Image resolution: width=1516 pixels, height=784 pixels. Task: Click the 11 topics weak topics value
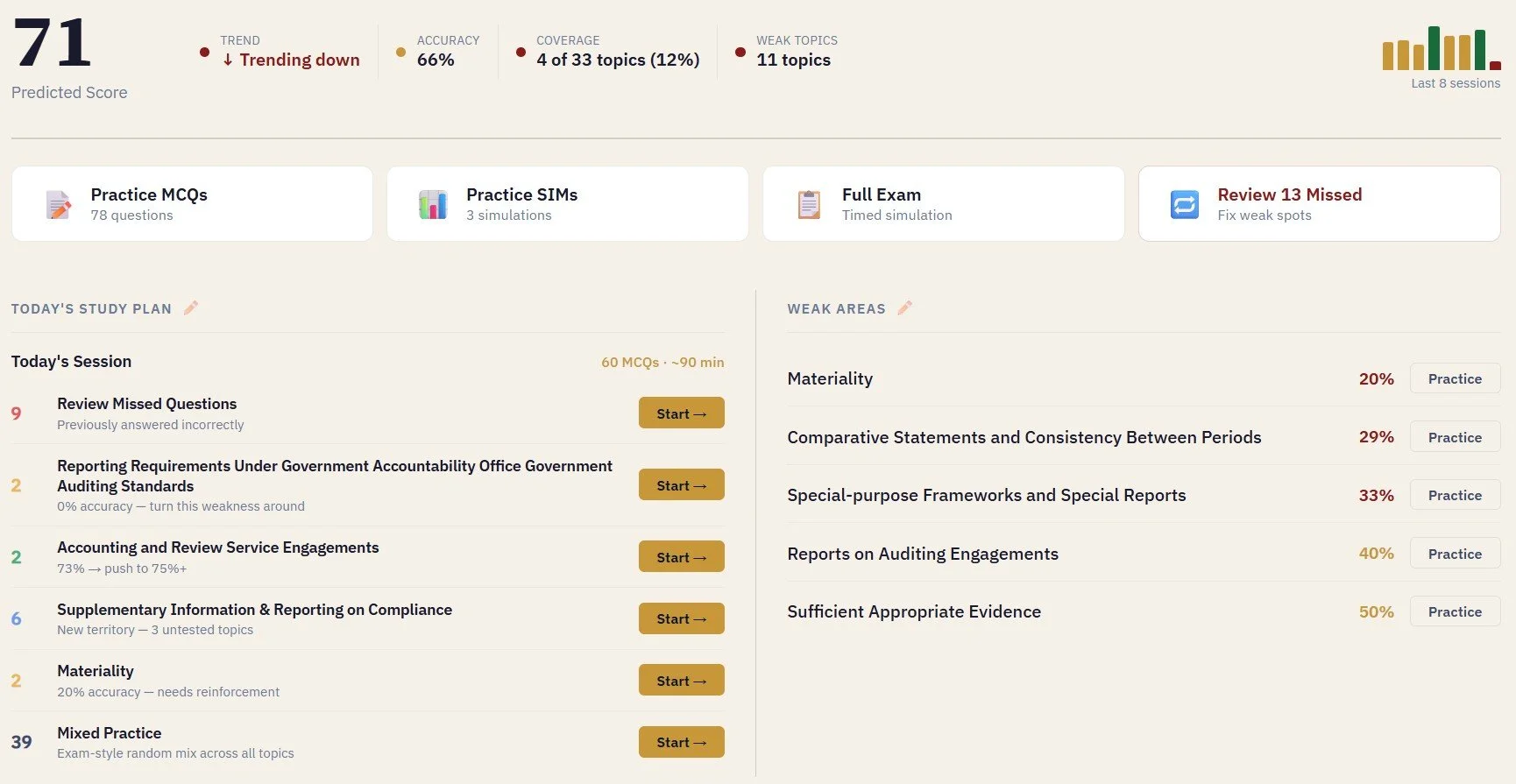point(794,60)
